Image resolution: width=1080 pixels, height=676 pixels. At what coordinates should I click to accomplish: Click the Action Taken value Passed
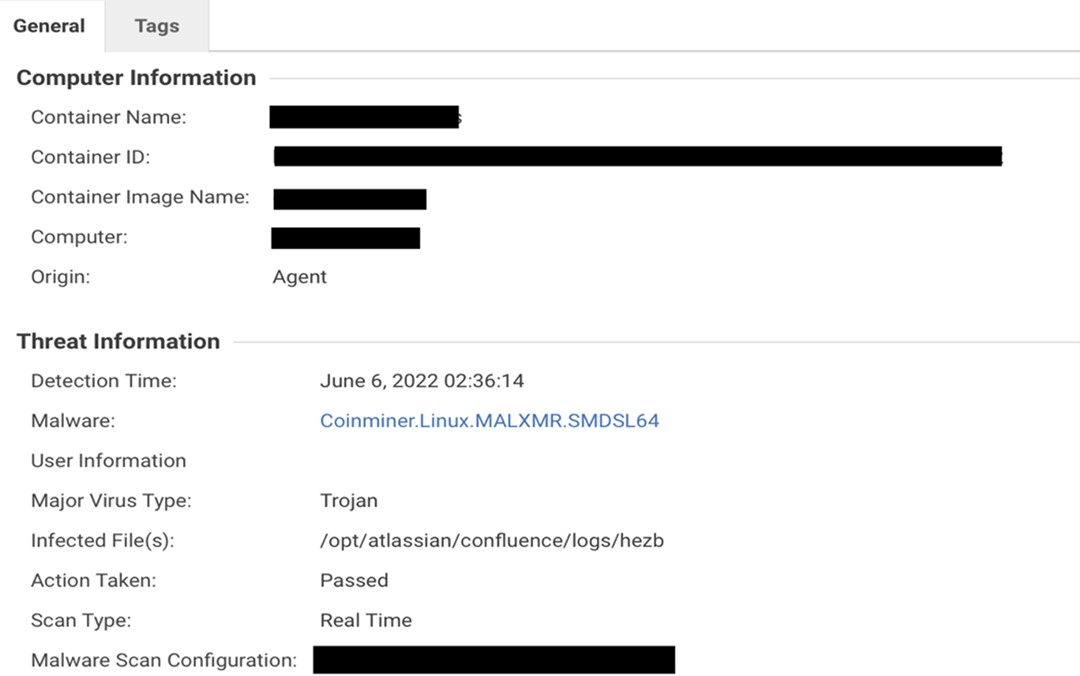tap(354, 581)
